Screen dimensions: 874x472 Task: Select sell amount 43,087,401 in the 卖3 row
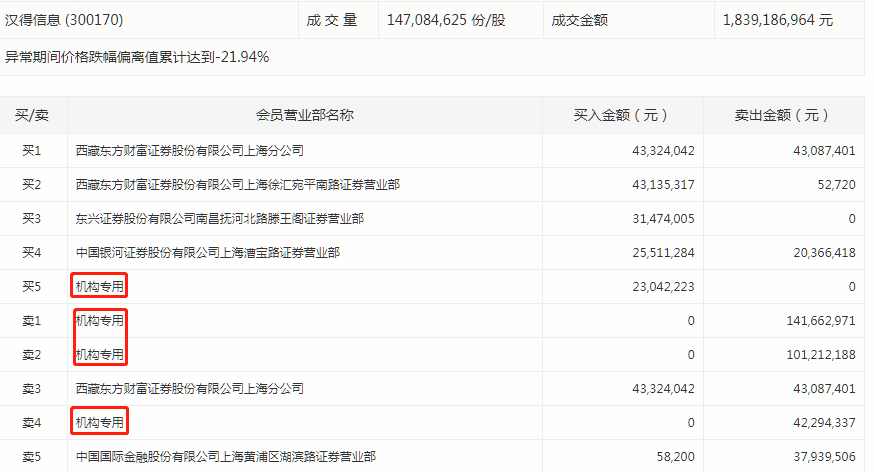click(824, 388)
